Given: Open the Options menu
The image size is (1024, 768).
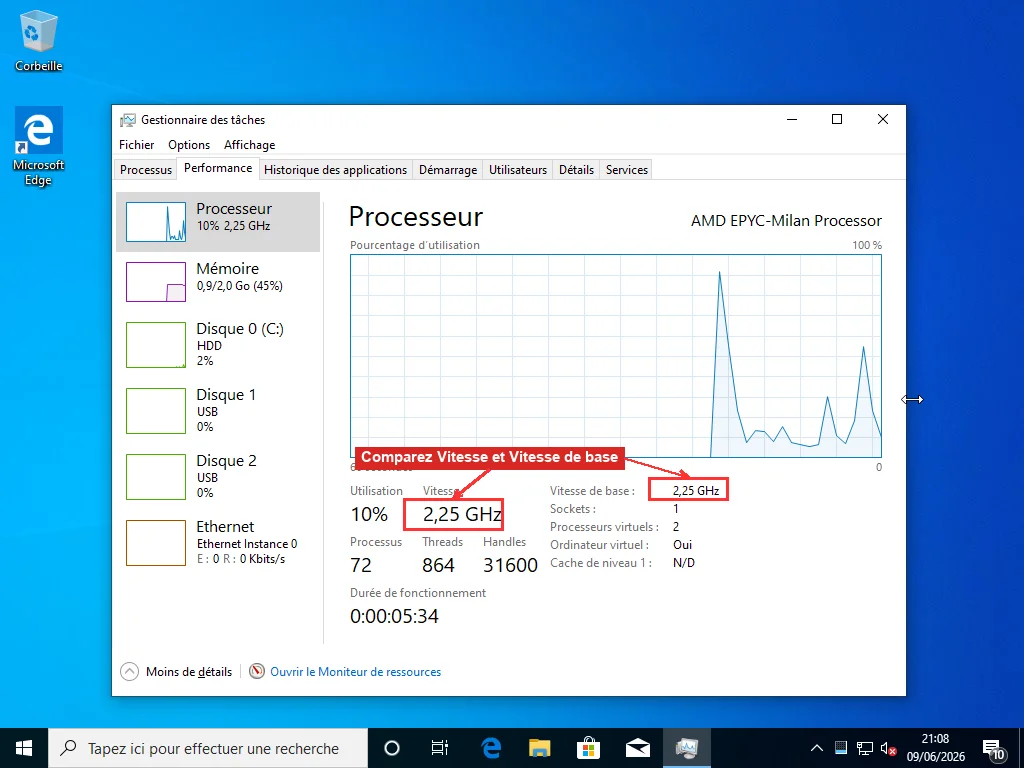Looking at the screenshot, I should [x=189, y=145].
